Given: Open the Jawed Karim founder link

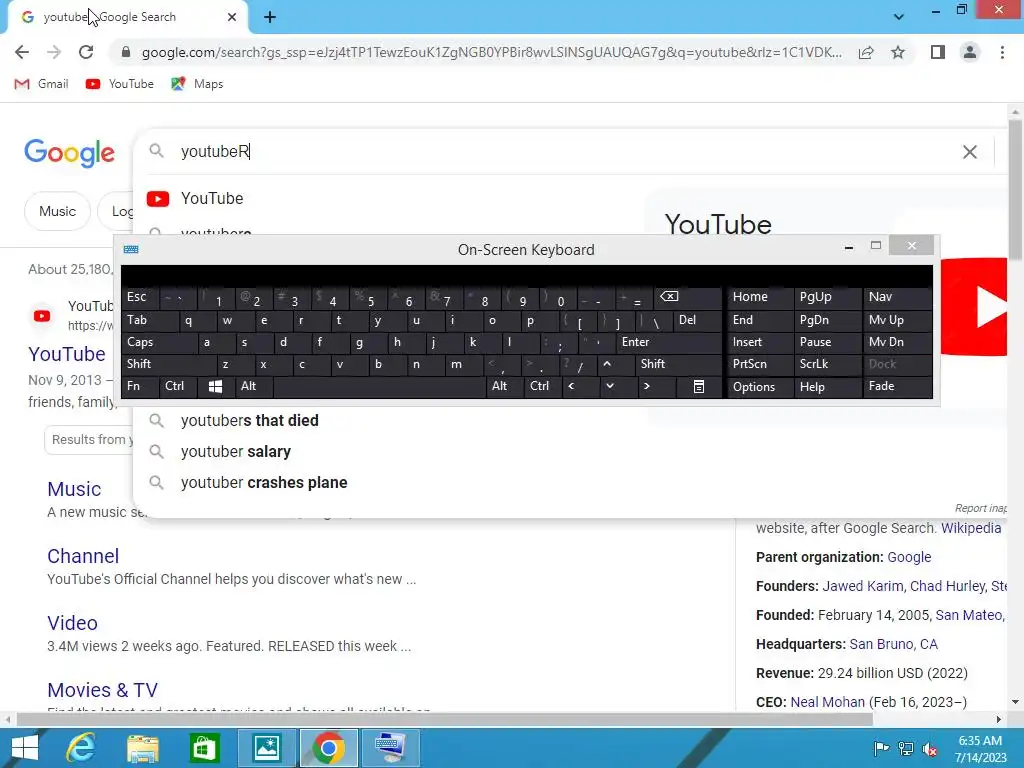Looking at the screenshot, I should pyautogui.click(x=863, y=586).
